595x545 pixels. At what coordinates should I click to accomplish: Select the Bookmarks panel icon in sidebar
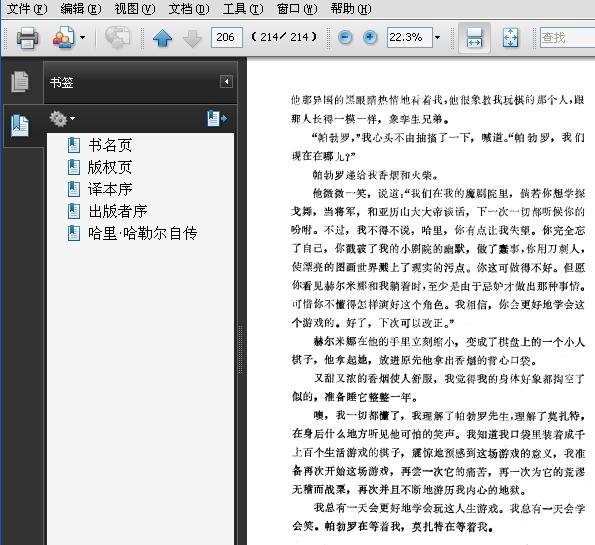coord(20,125)
